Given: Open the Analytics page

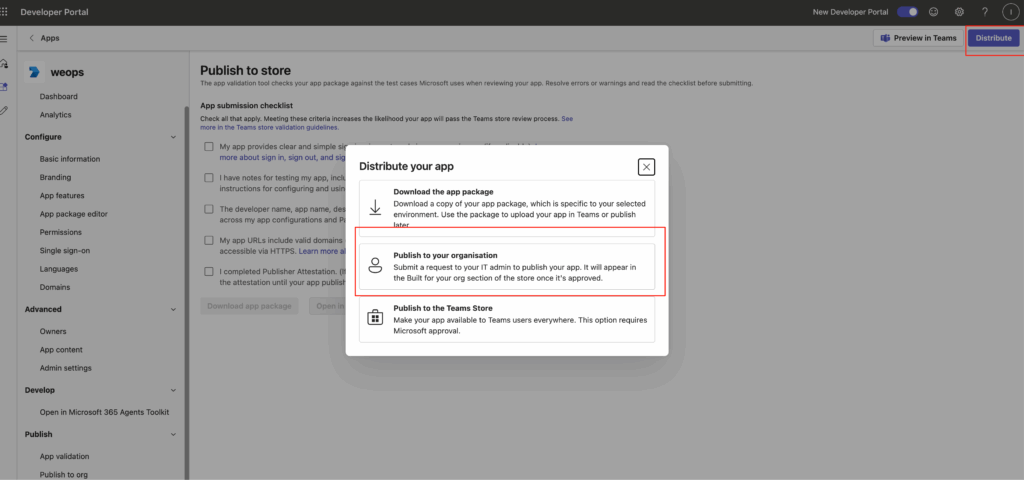Looking at the screenshot, I should (x=56, y=115).
